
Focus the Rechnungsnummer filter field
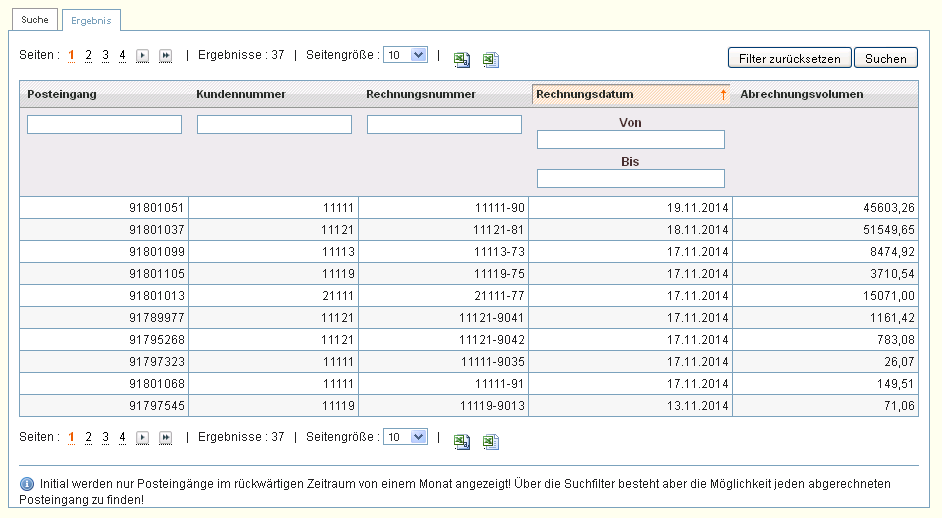(x=445, y=124)
